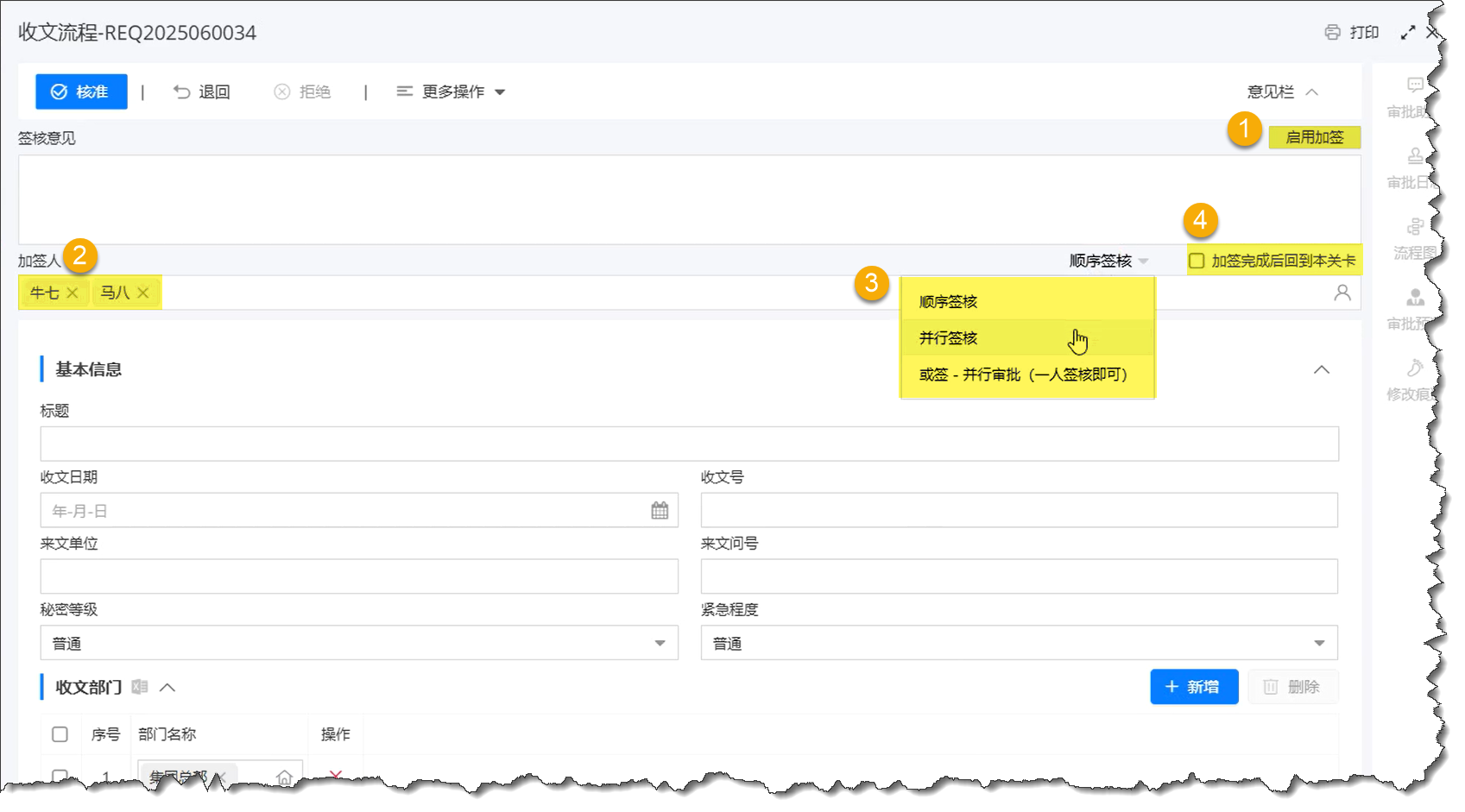Screen dimensions: 1465x812
Task: Click the 审批日志 stamp icon in sidebar
Action: coord(1415,156)
